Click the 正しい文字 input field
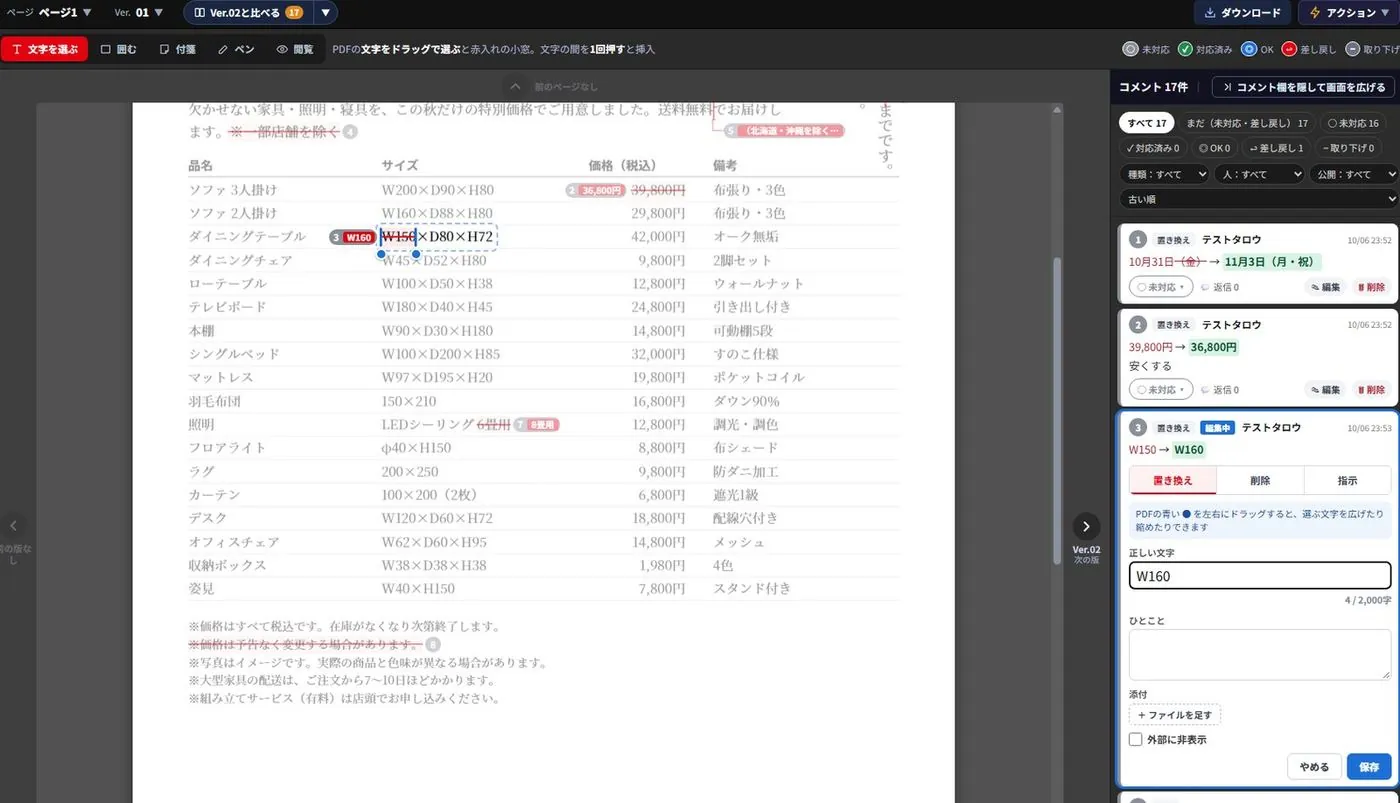Viewport: 1400px width, 803px height. pos(1260,576)
